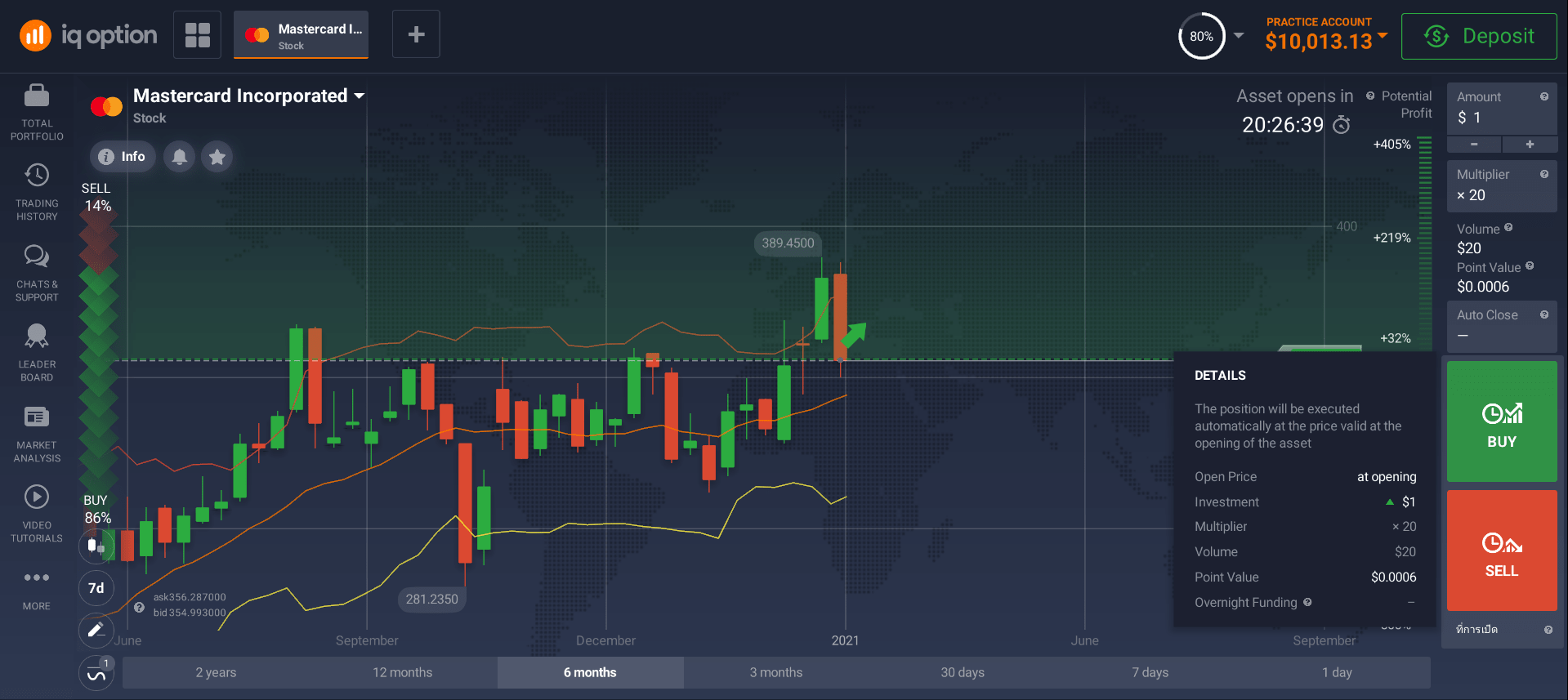Screen dimensions: 1568x700
Task: Switch to the Mastercard stock tab
Action: [301, 35]
